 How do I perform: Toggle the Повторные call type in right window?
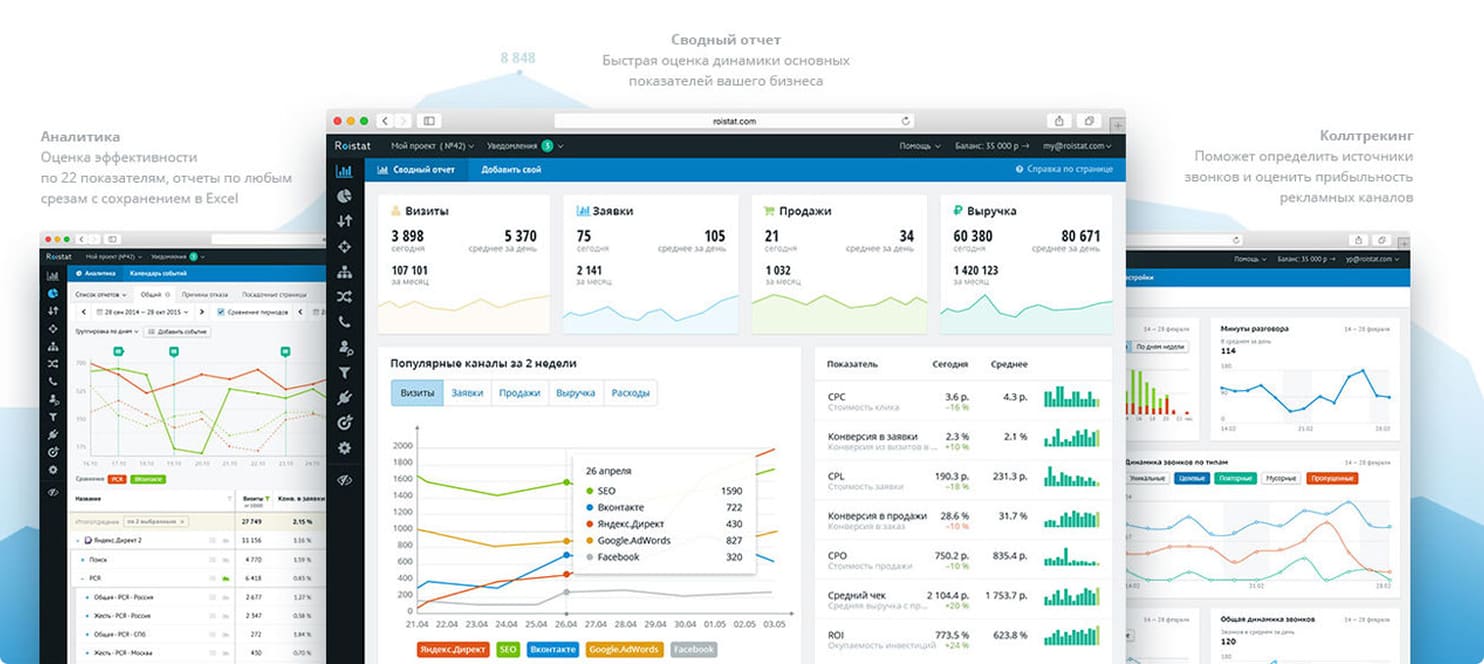pos(1236,478)
